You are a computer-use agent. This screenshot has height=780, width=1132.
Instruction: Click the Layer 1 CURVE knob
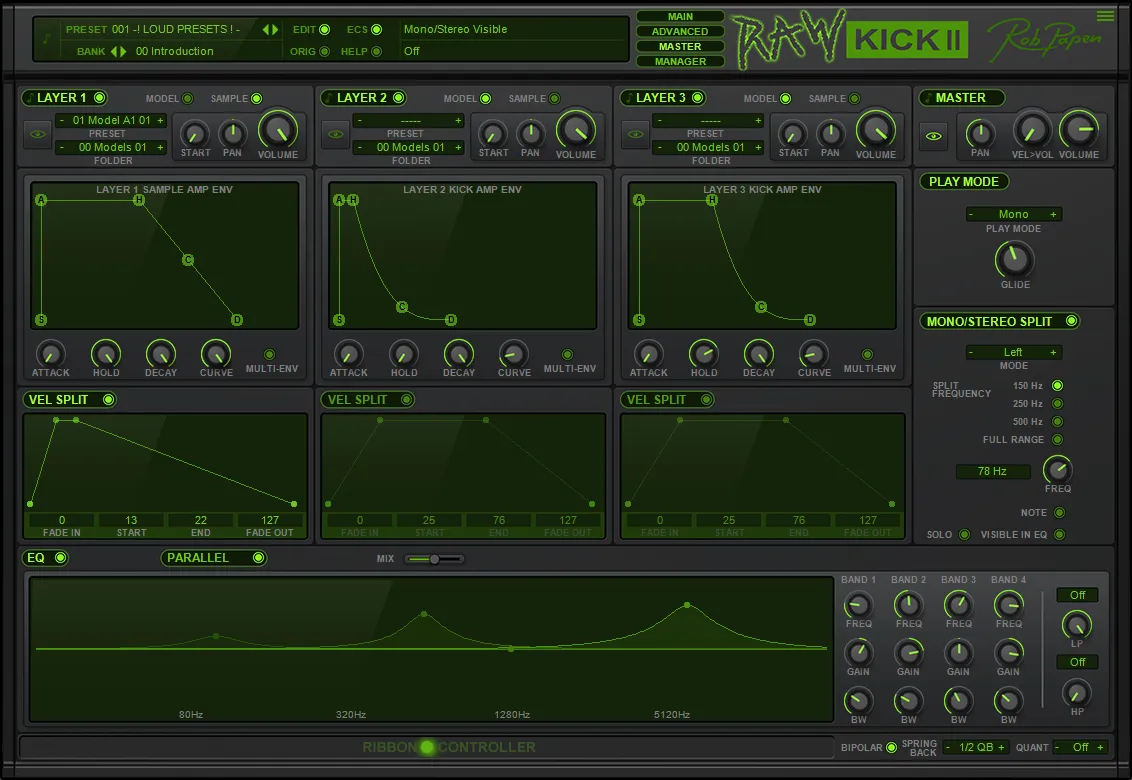click(215, 354)
